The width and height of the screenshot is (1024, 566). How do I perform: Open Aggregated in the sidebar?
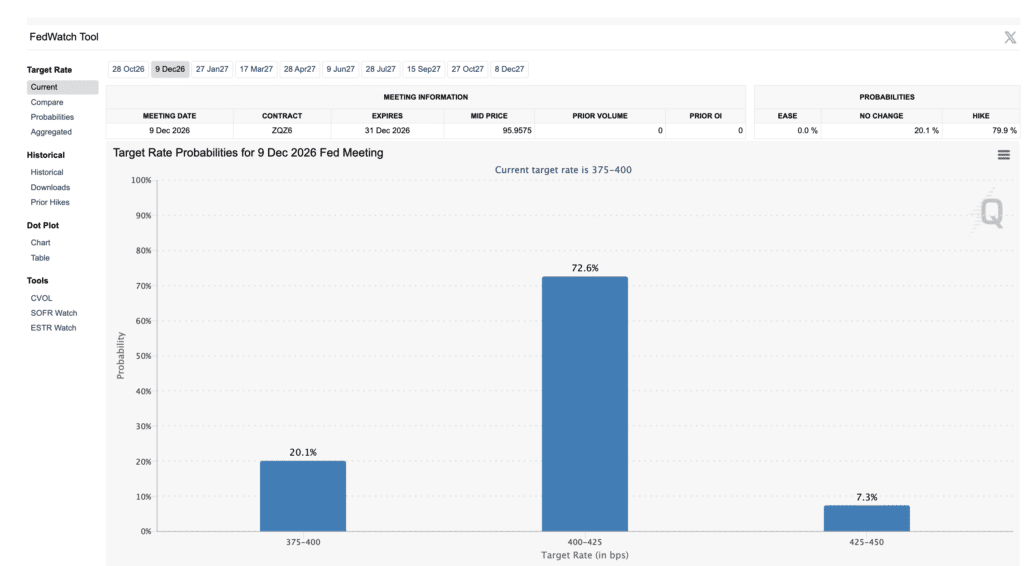[x=51, y=132]
